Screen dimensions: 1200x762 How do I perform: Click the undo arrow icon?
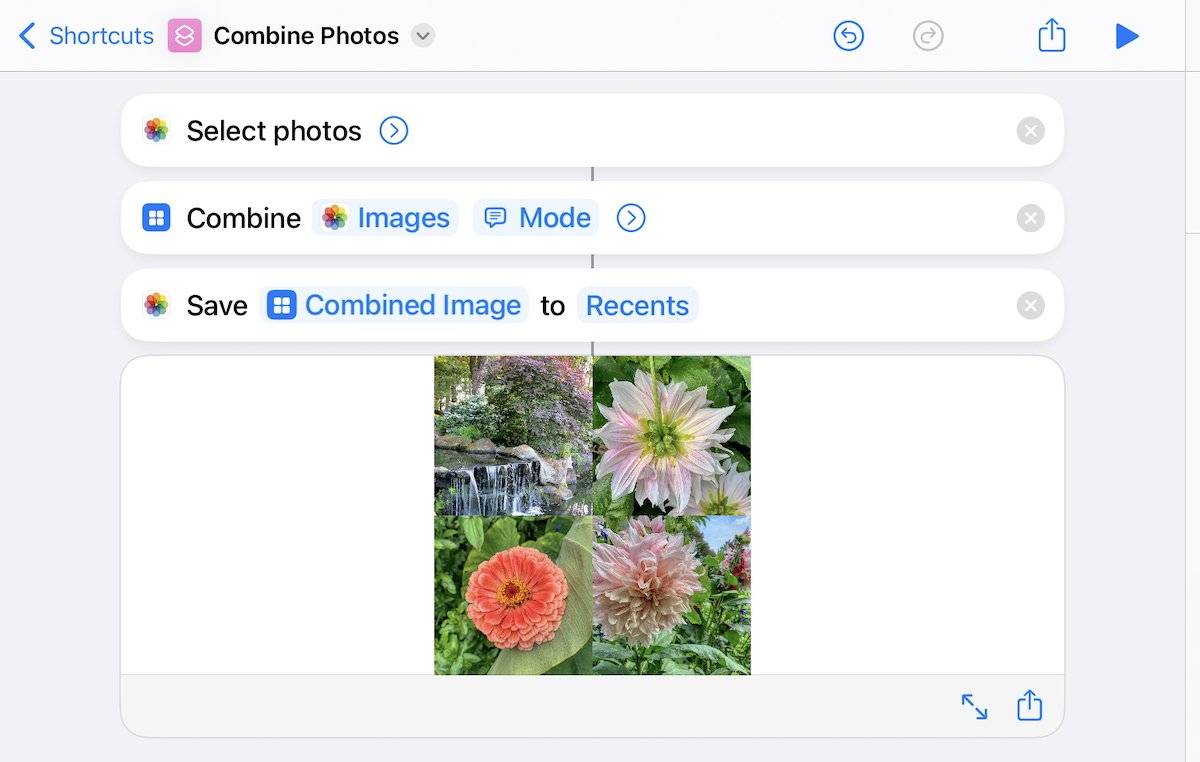[x=848, y=37]
